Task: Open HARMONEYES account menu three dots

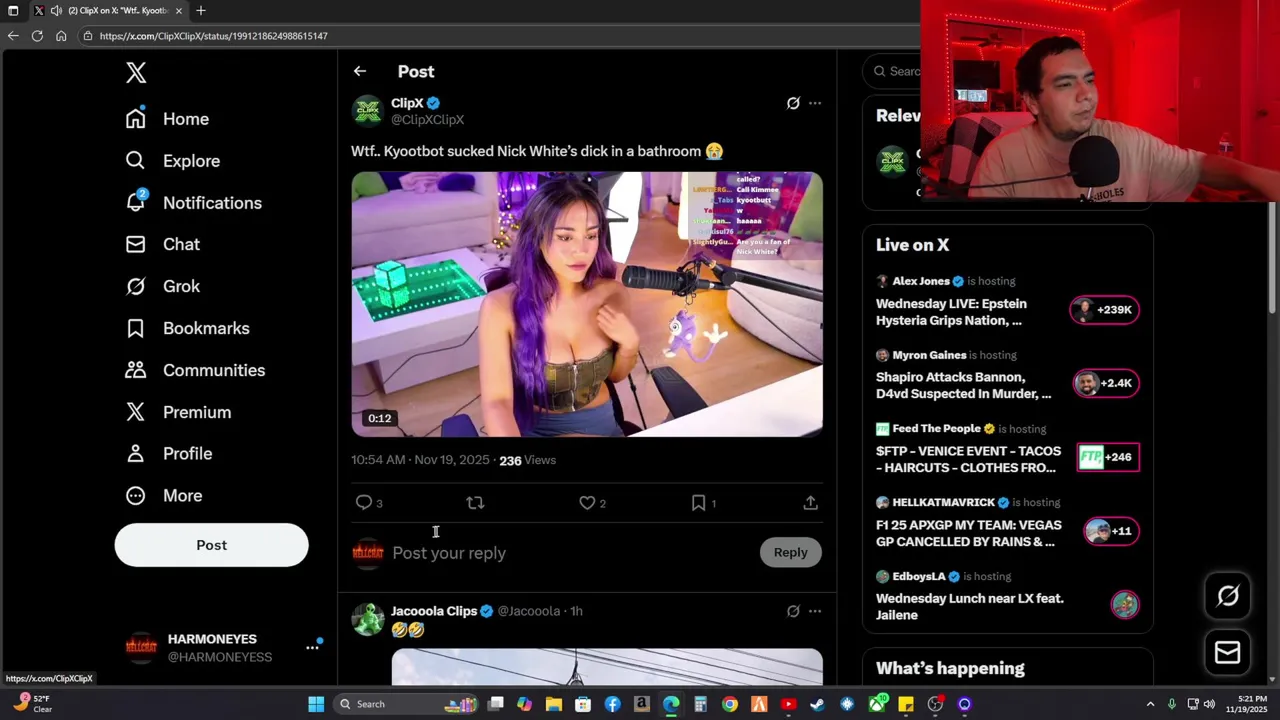Action: (312, 648)
